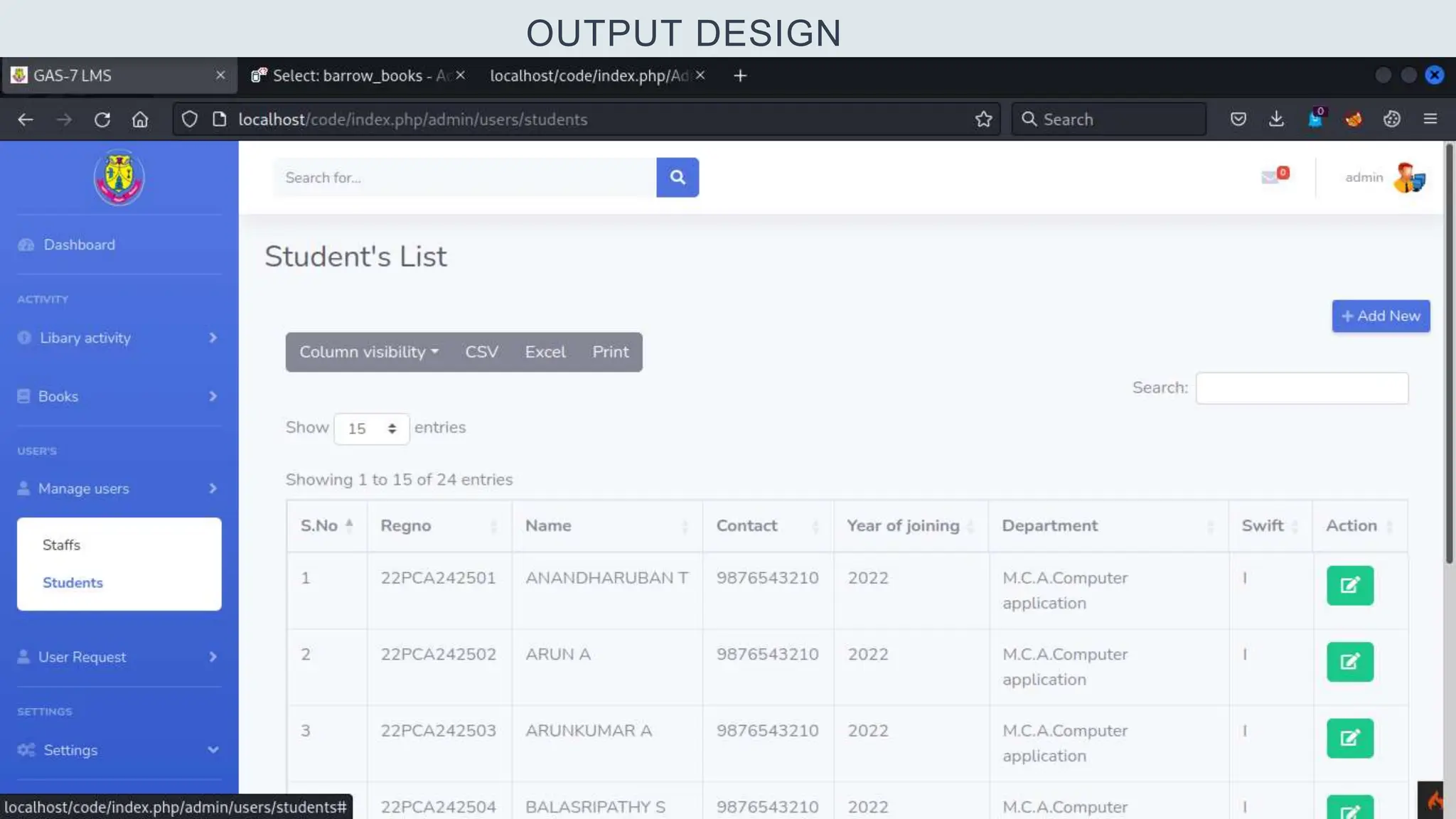The width and height of the screenshot is (1456, 819).
Task: Close the GAS-7 LMS tab
Action: 220,75
